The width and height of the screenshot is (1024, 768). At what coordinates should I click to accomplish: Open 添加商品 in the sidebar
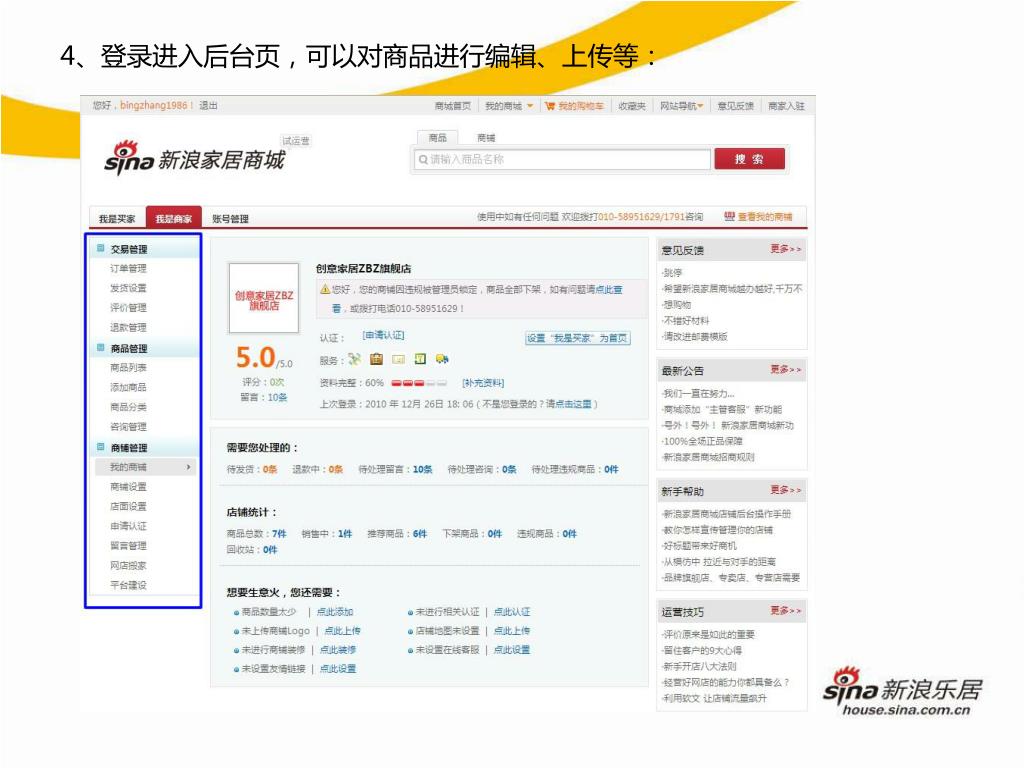[x=128, y=388]
